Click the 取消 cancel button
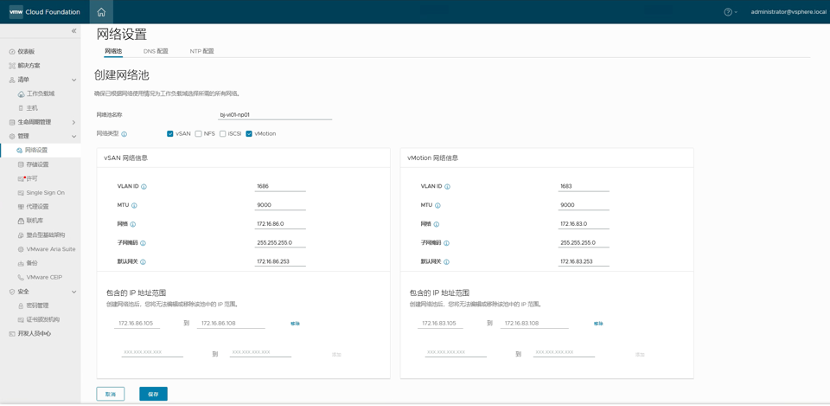 coord(111,394)
